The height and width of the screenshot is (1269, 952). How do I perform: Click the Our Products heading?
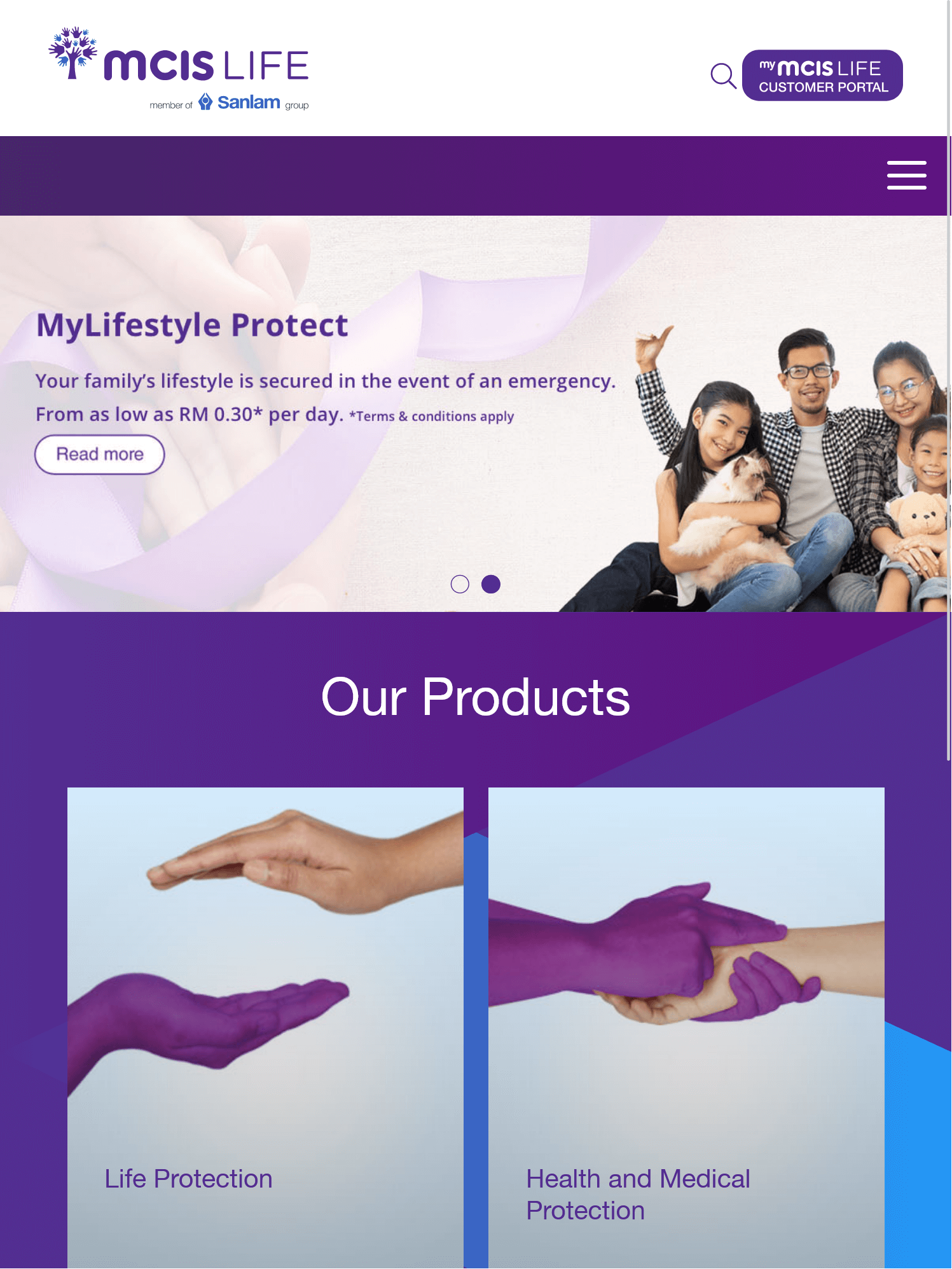pyautogui.click(x=476, y=697)
